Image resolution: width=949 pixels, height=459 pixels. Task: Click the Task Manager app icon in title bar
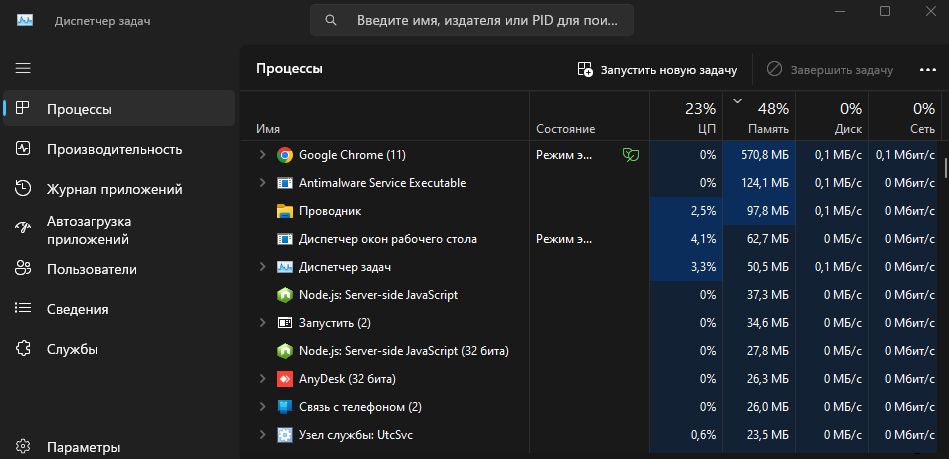pos(25,20)
